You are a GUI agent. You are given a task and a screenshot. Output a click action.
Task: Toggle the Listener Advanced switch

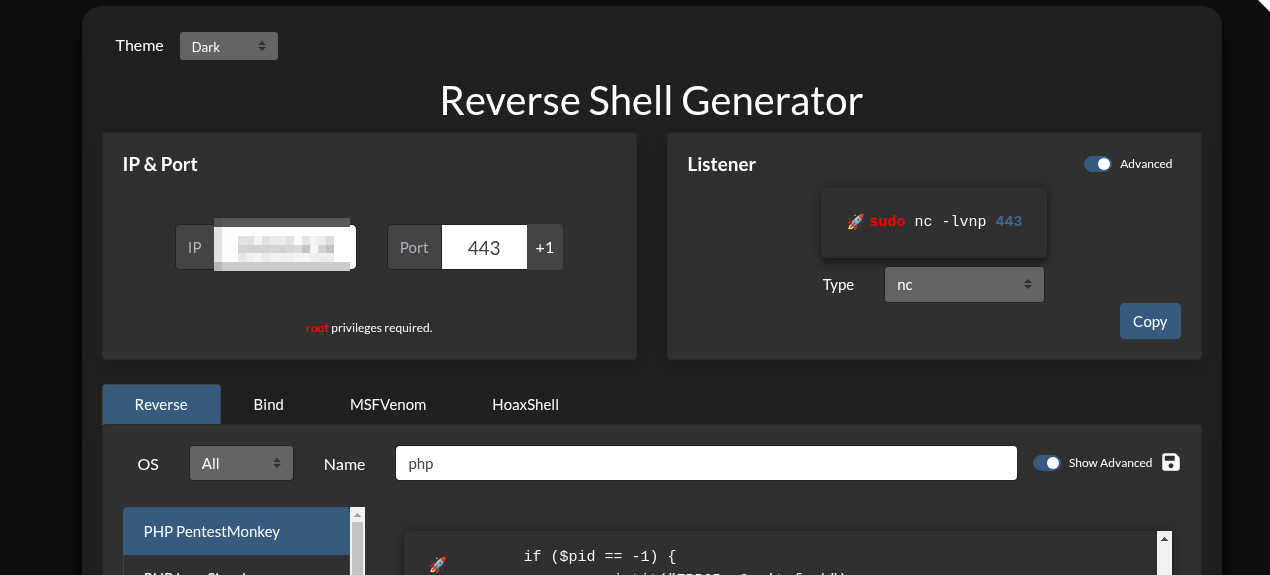[x=1097, y=164]
